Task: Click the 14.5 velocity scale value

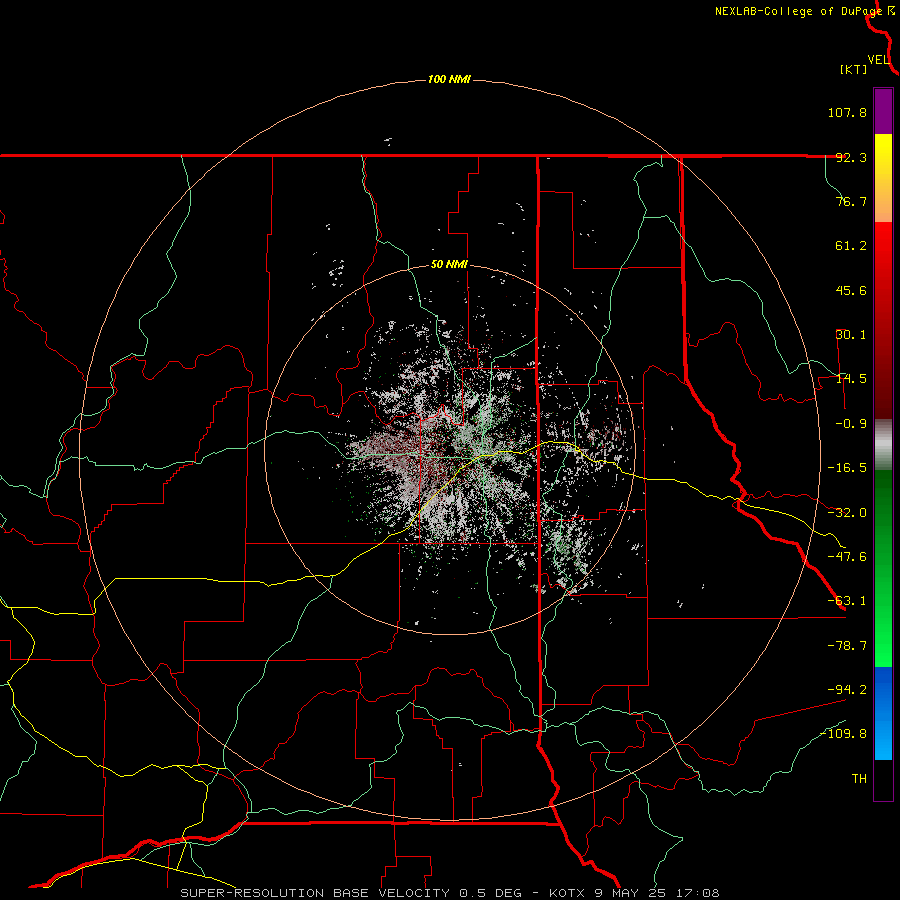Action: click(851, 379)
